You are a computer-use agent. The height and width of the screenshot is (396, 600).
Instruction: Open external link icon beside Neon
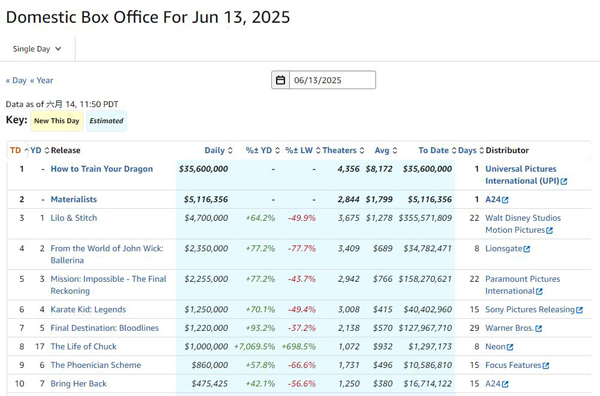click(510, 347)
